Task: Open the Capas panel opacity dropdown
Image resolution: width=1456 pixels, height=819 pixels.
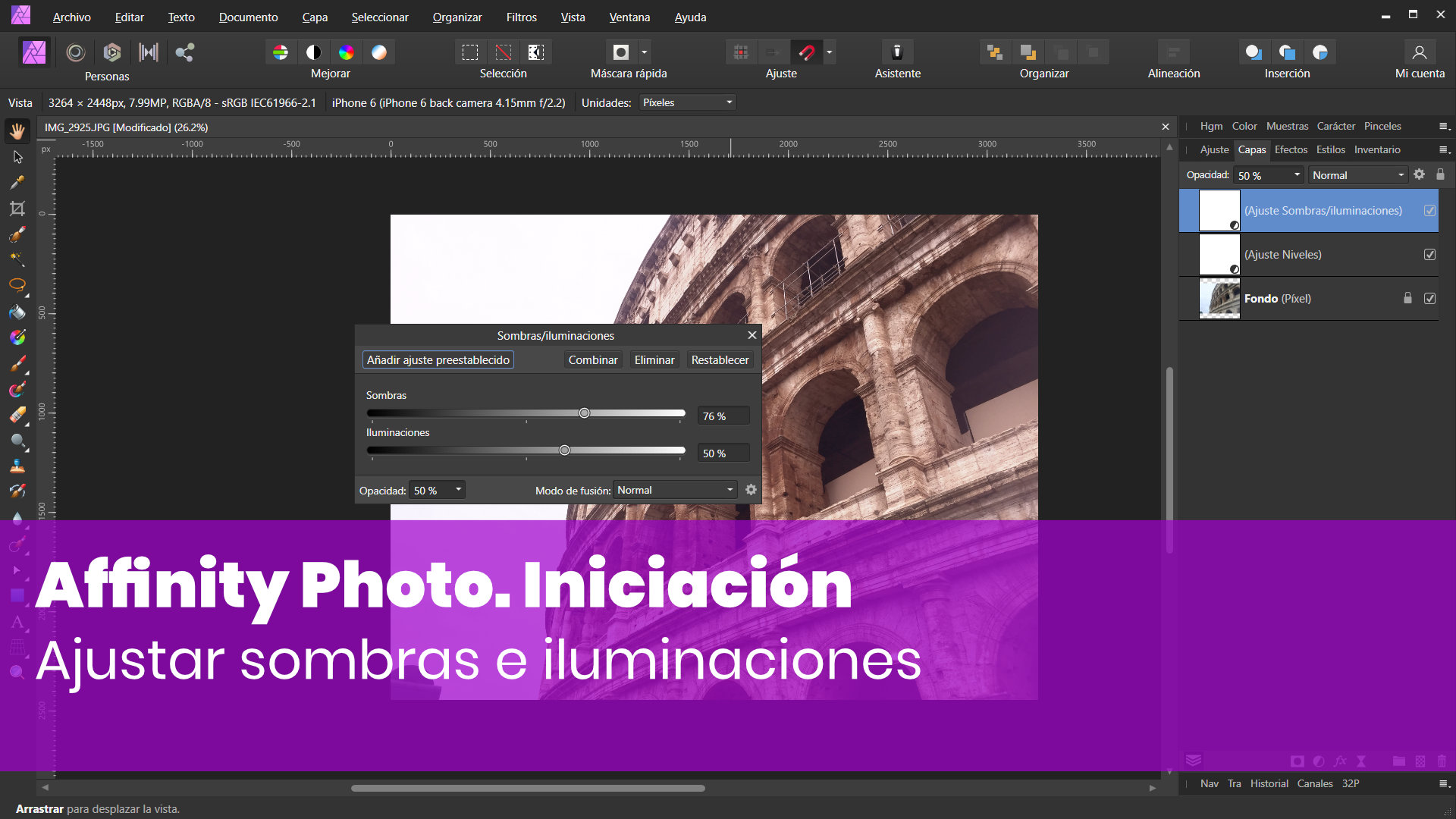Action: [x=1297, y=175]
